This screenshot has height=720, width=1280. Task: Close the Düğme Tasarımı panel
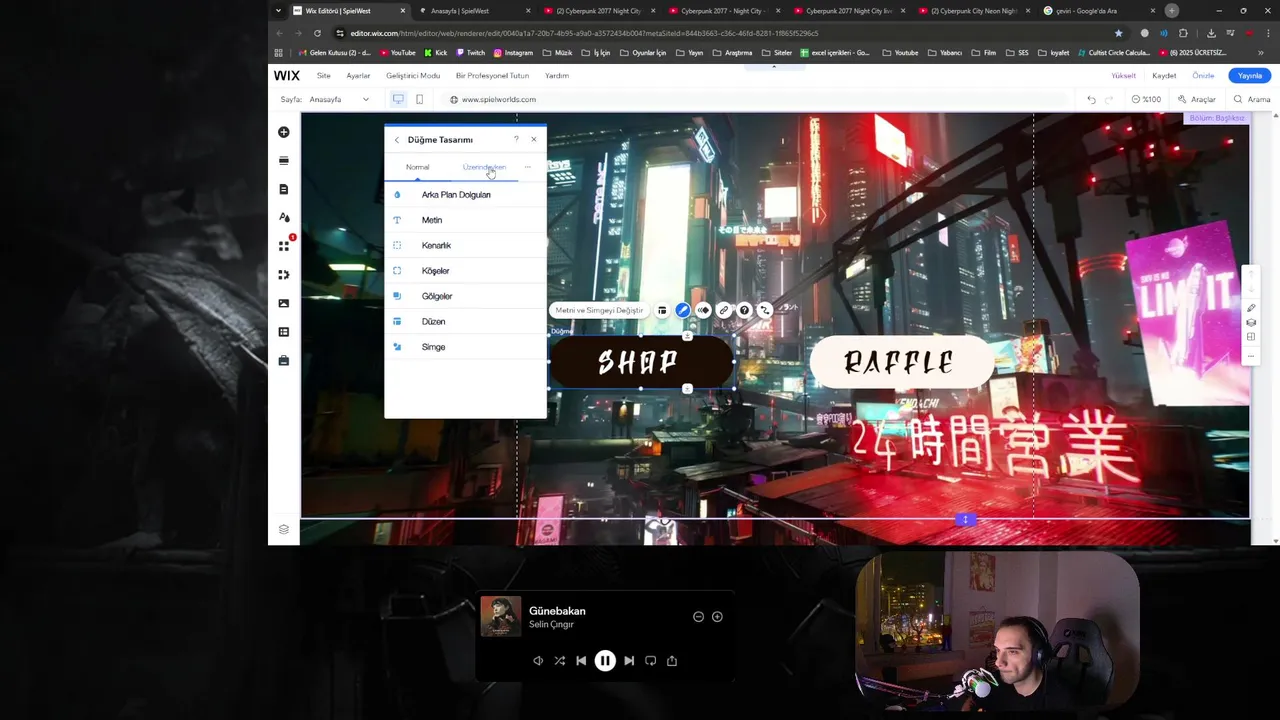(534, 139)
